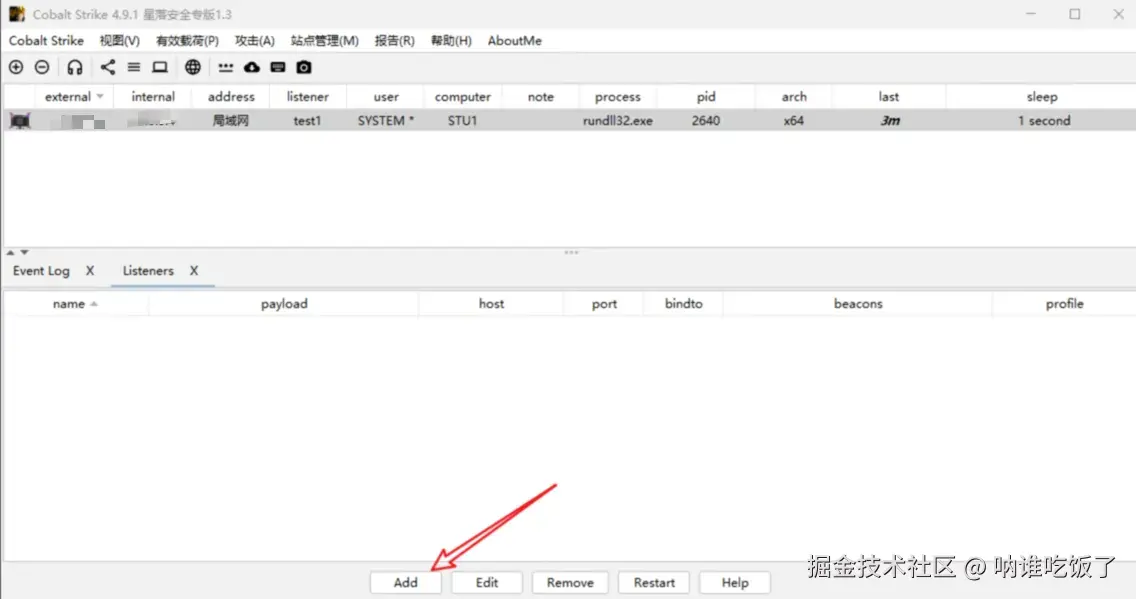Sort listeners by bindto column header
This screenshot has width=1136, height=599.
click(x=684, y=304)
